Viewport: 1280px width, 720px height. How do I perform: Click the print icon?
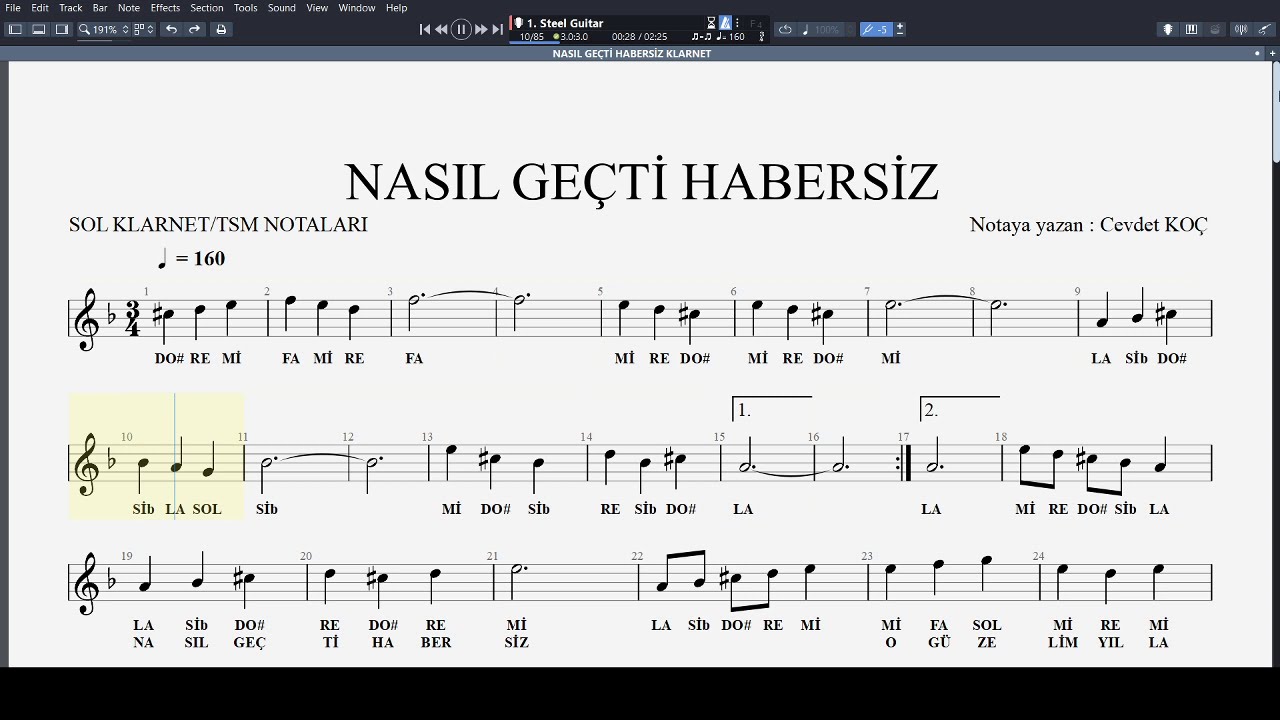point(221,29)
